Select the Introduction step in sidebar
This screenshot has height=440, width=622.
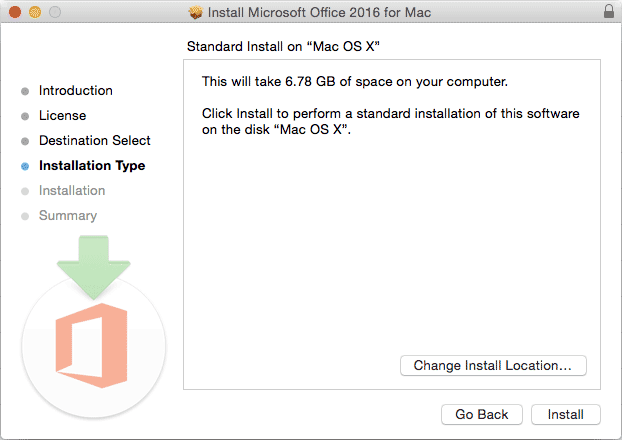pos(76,91)
